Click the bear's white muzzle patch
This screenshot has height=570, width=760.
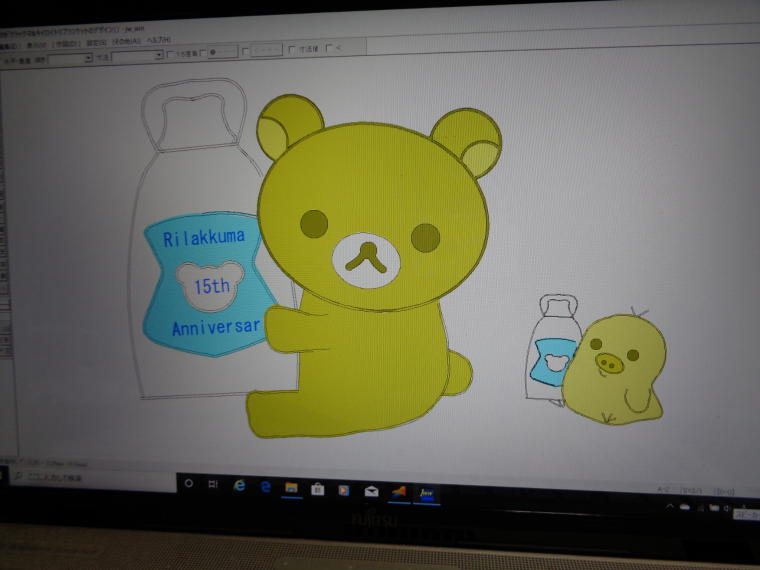tap(366, 260)
